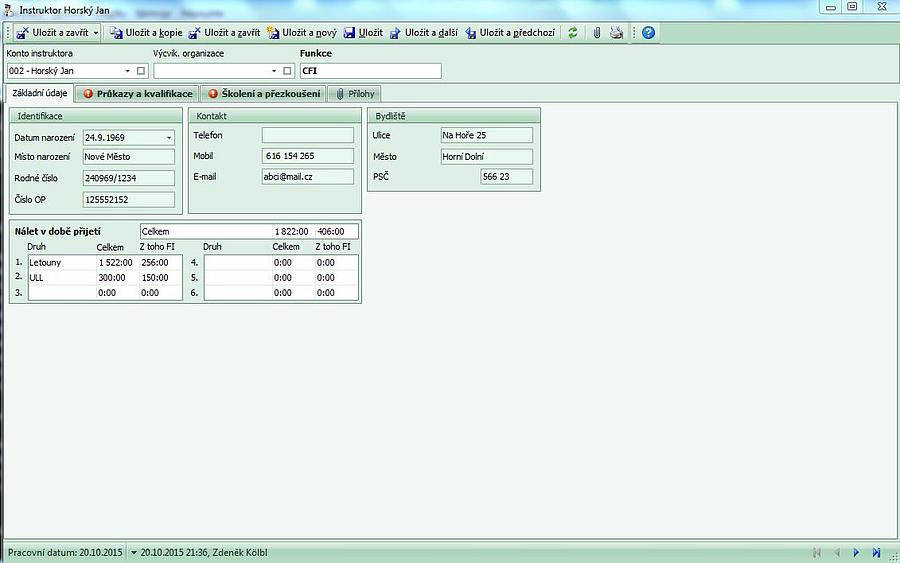900x563 pixels.
Task: Click 'Uložit a kopie' toolbar button
Action: pyautogui.click(x=146, y=33)
